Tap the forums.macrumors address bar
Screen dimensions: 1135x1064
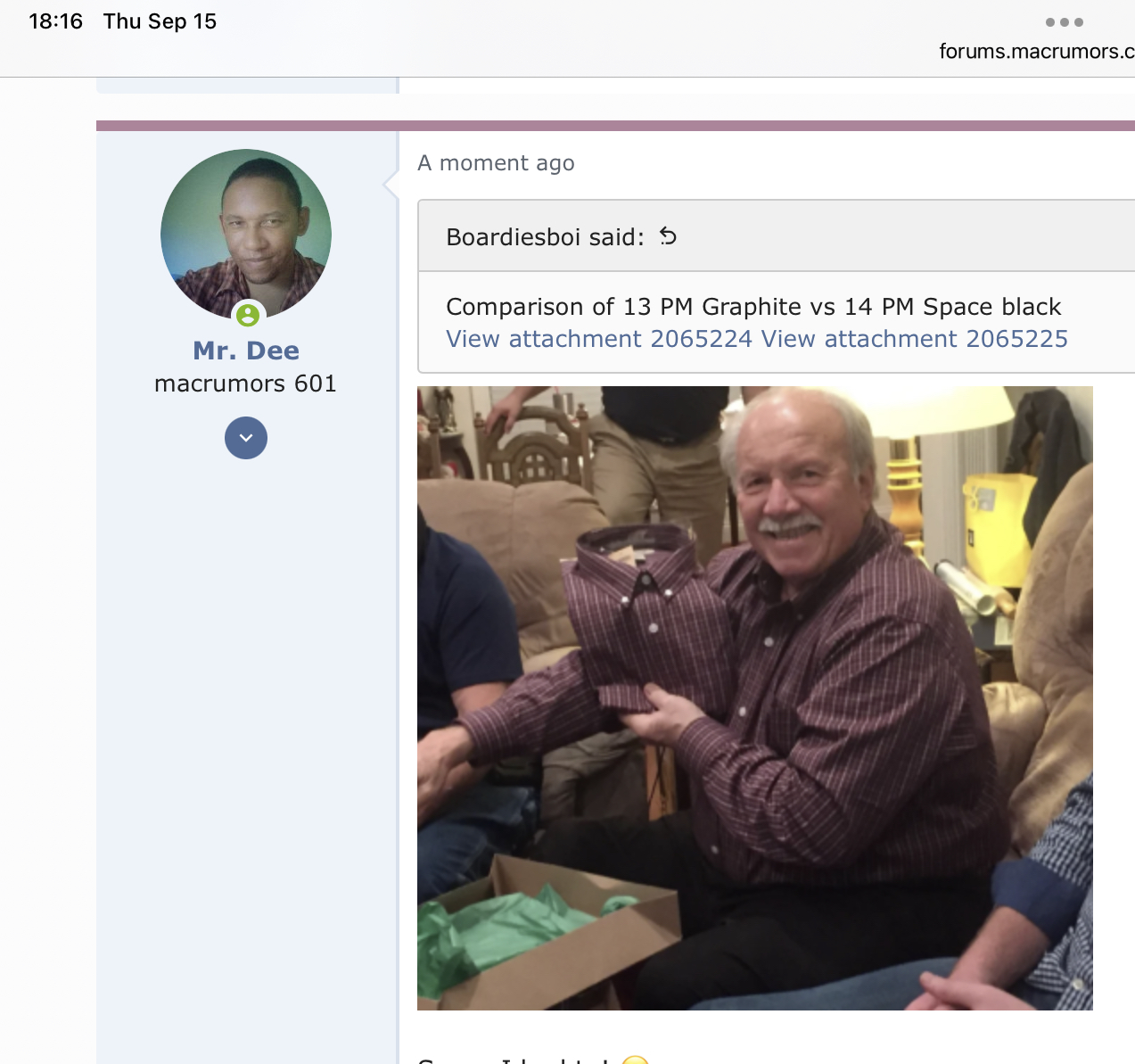click(1036, 51)
